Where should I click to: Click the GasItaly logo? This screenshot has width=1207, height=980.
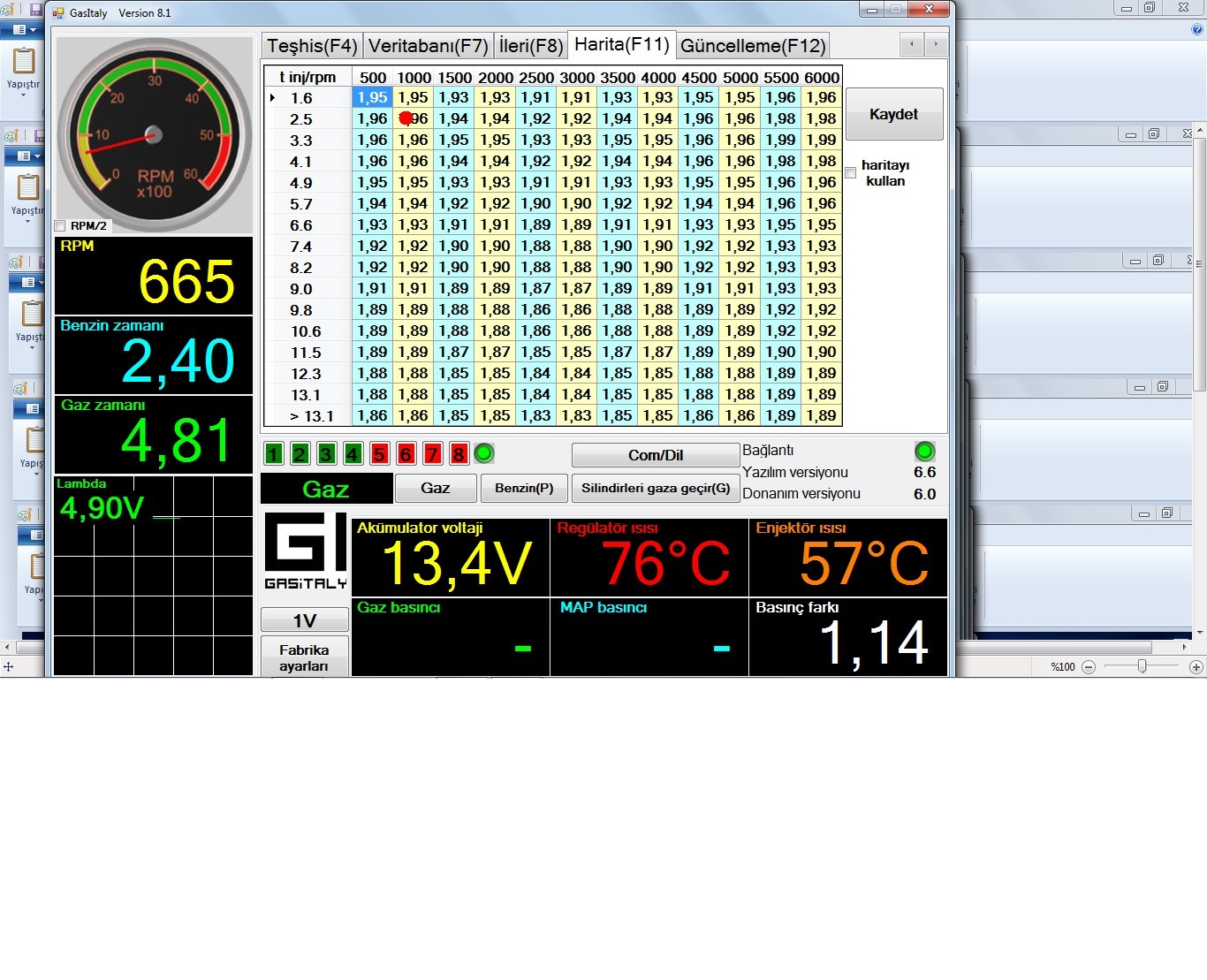pos(305,551)
